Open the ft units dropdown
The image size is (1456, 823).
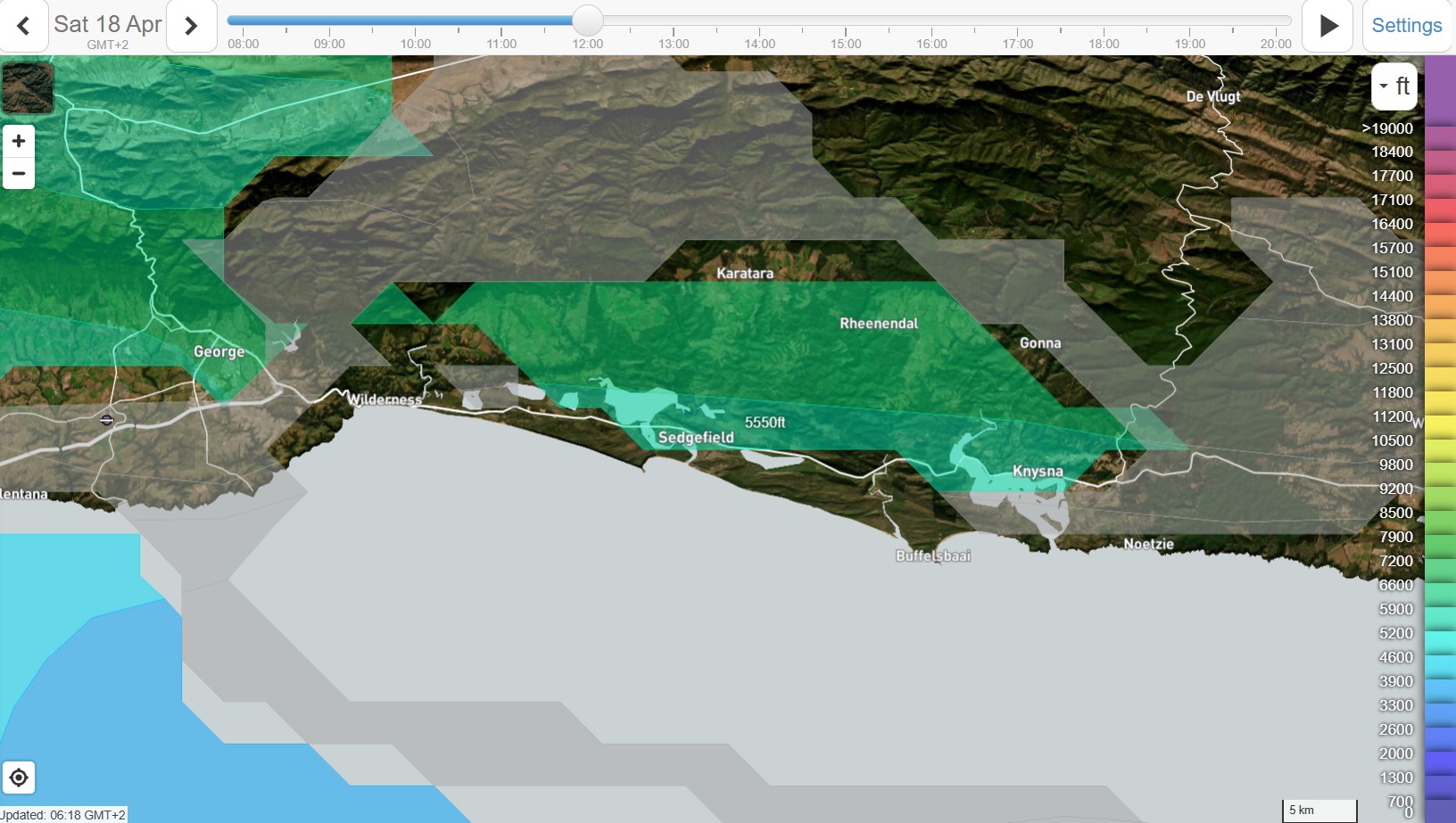tap(1394, 86)
